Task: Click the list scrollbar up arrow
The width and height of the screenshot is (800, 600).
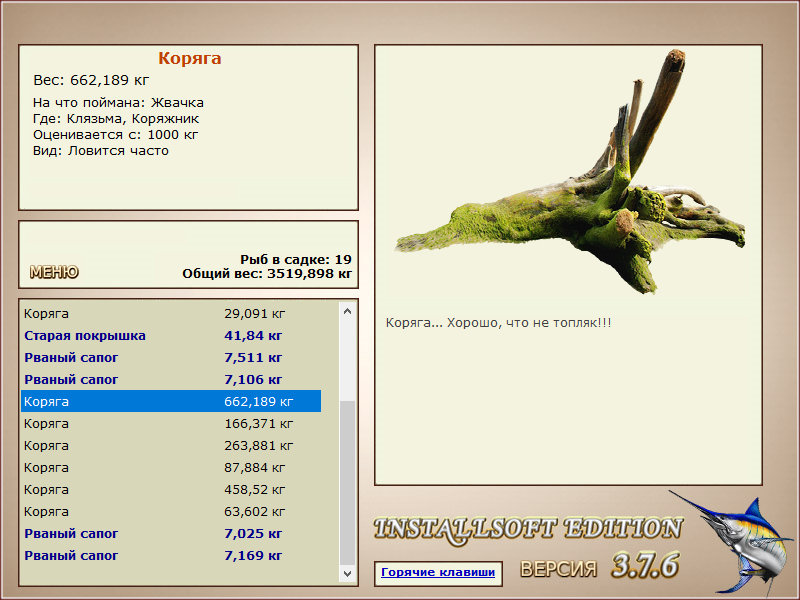Action: pyautogui.click(x=347, y=311)
